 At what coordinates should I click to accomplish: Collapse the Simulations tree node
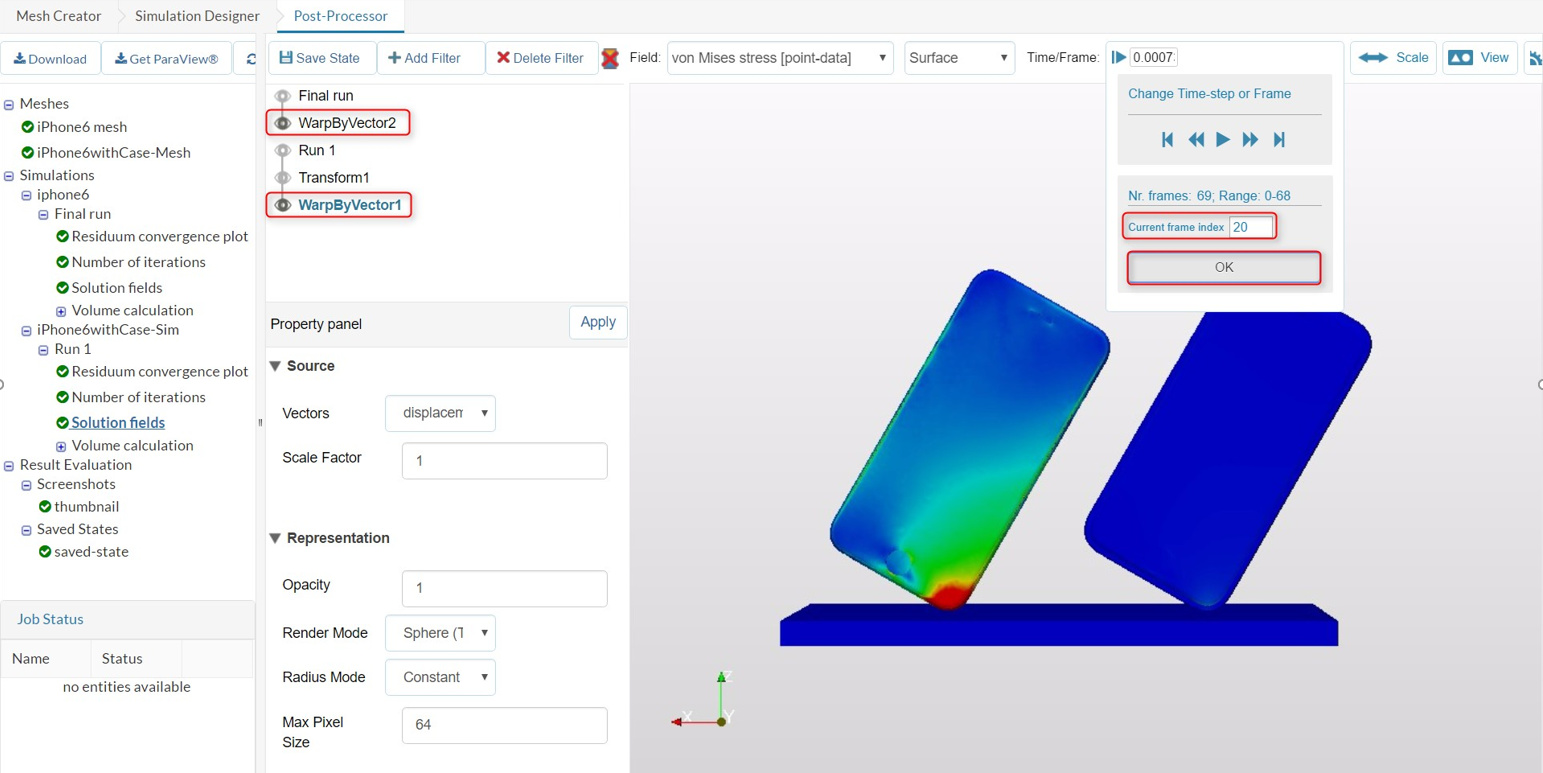(9, 176)
